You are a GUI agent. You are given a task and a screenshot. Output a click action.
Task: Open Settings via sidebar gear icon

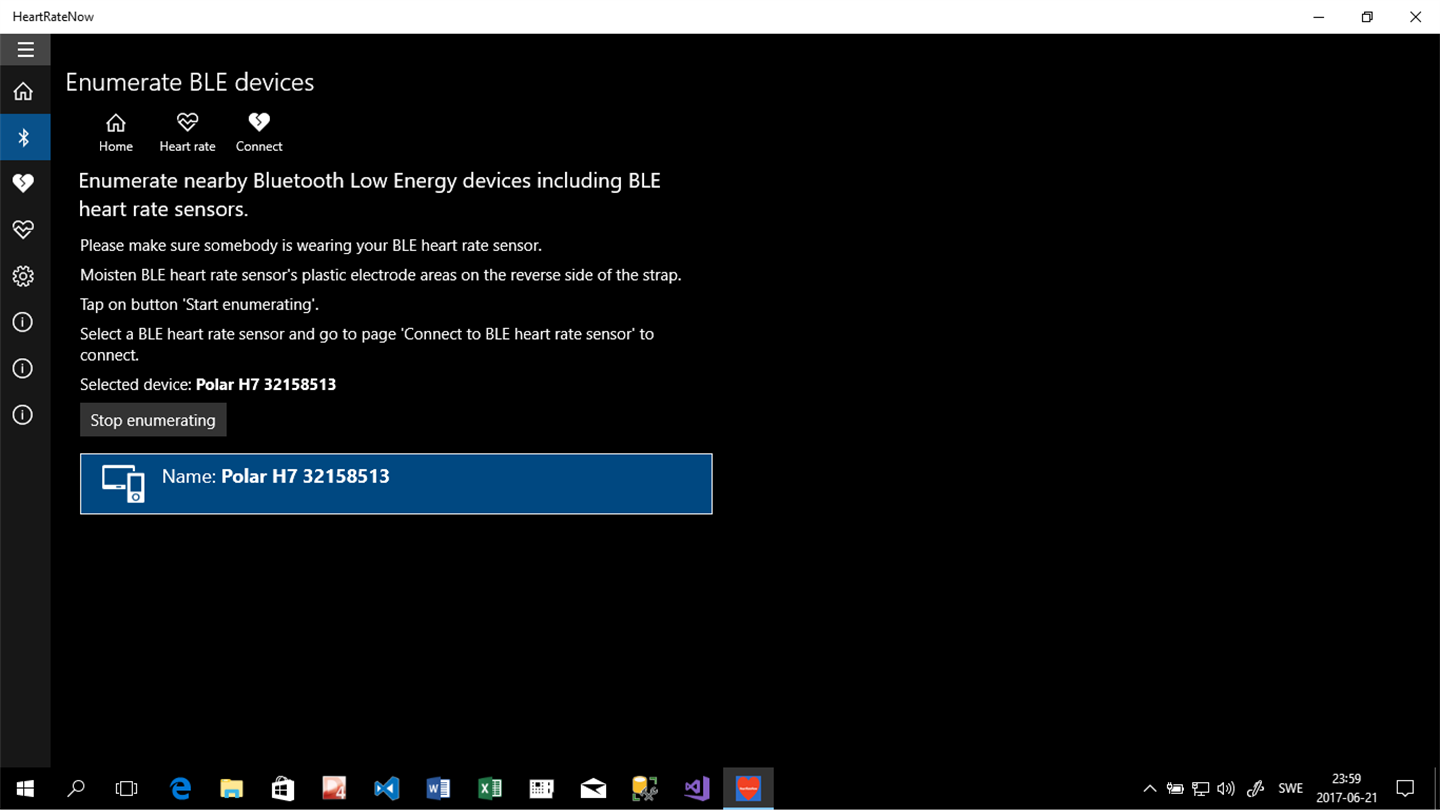(23, 276)
